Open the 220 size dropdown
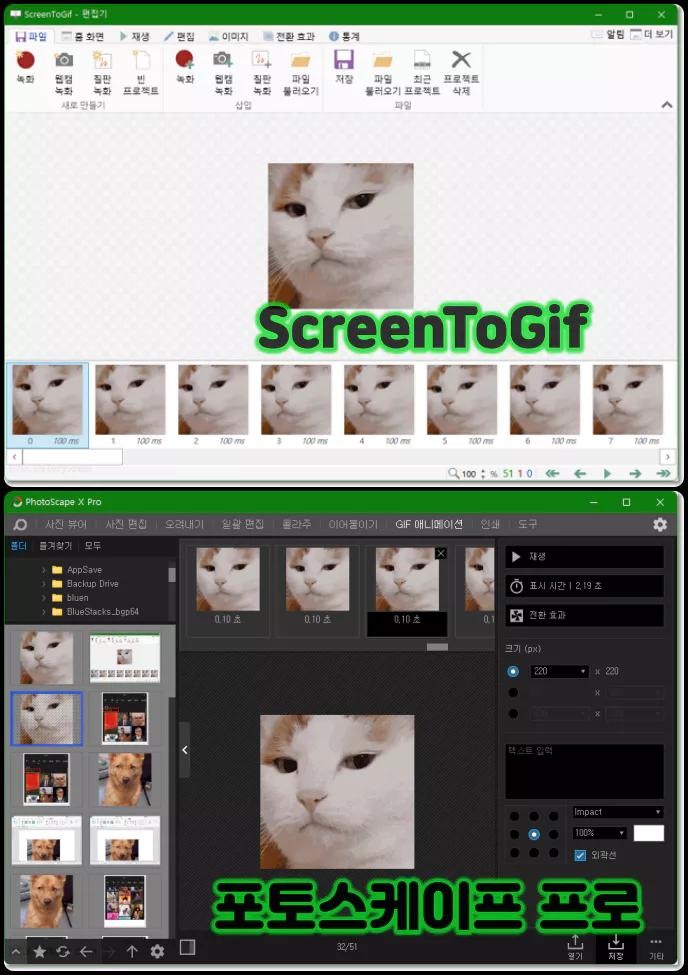The width and height of the screenshot is (688, 975). tap(559, 672)
